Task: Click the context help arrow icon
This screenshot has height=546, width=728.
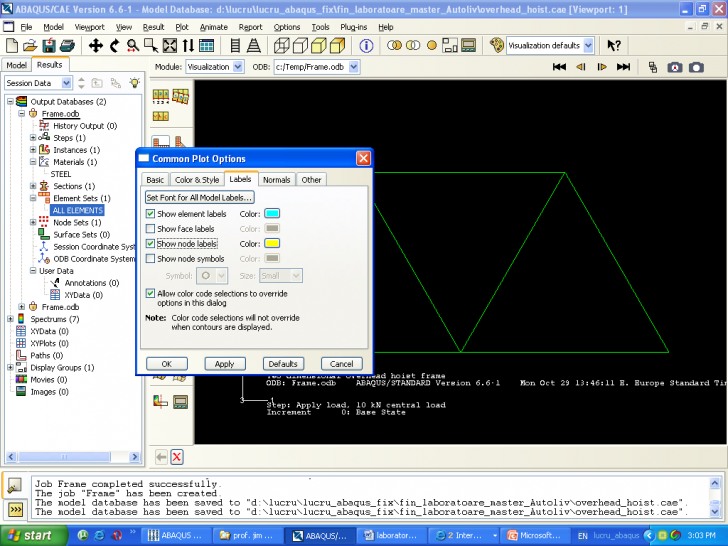Action: [x=614, y=46]
